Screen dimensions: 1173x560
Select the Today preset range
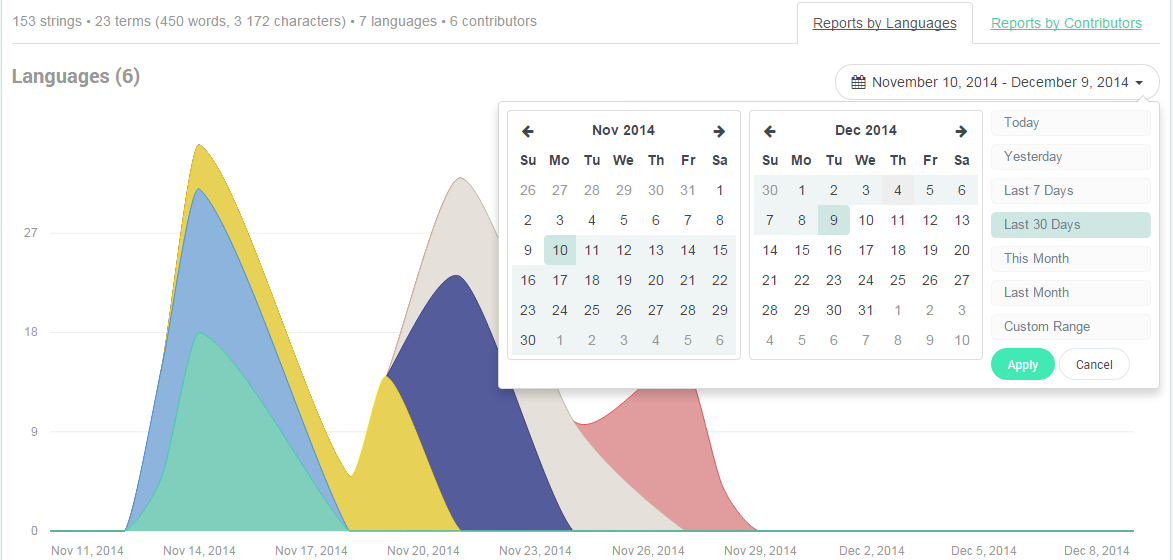1071,123
